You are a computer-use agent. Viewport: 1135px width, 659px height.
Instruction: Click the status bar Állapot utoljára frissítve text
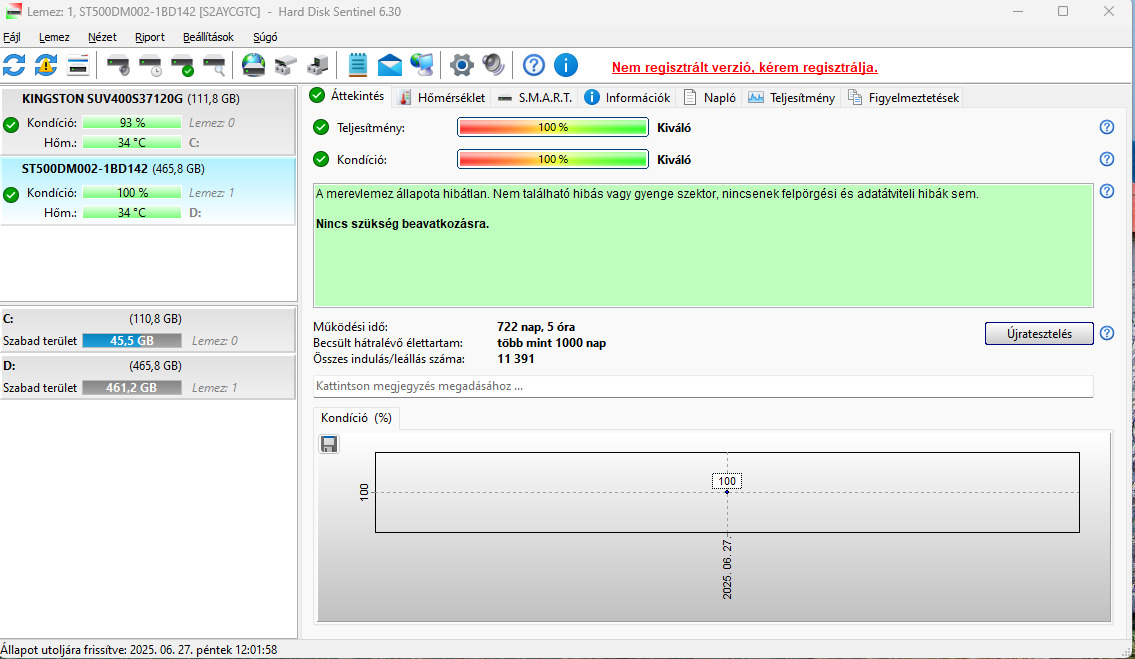click(139, 650)
